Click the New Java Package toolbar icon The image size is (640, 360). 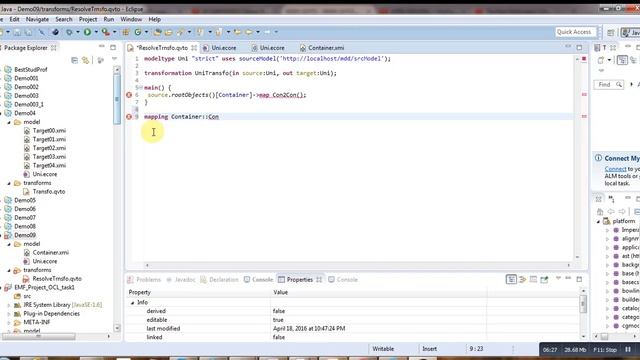126,32
